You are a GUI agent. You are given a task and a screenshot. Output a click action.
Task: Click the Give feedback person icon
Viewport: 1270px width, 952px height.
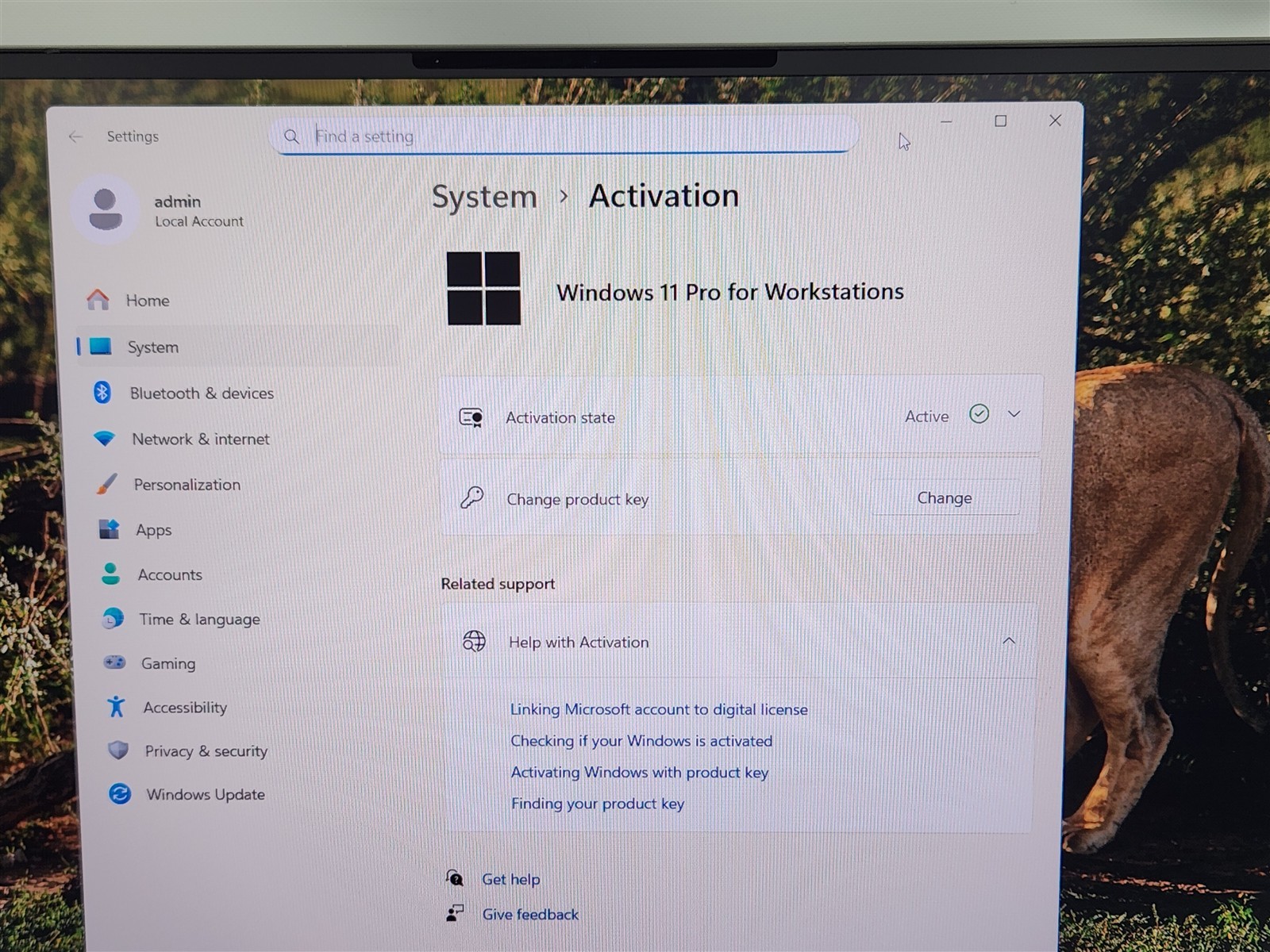tap(455, 913)
